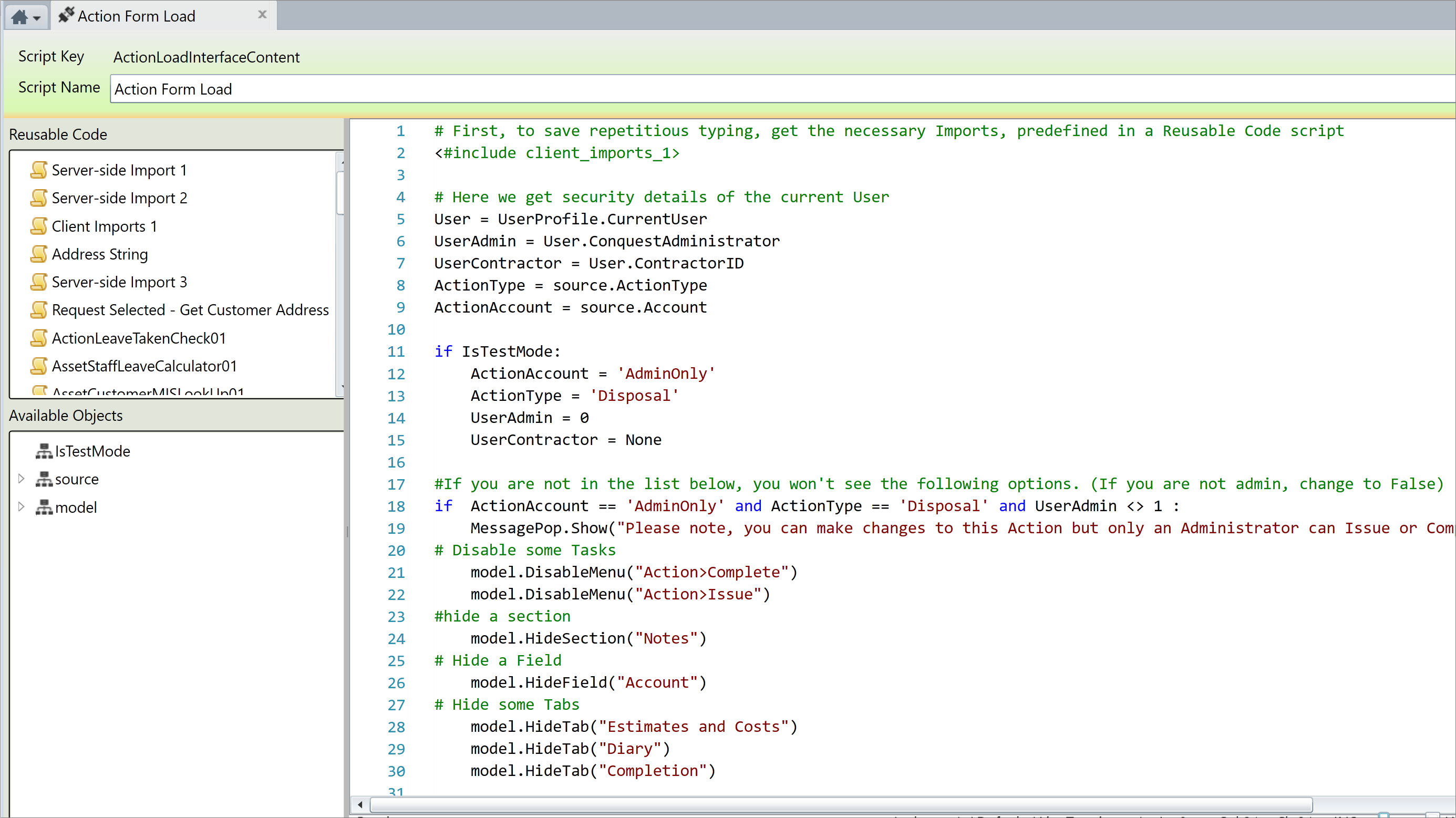The height and width of the screenshot is (818, 1456).
Task: Click the Script Name label
Action: [x=59, y=87]
